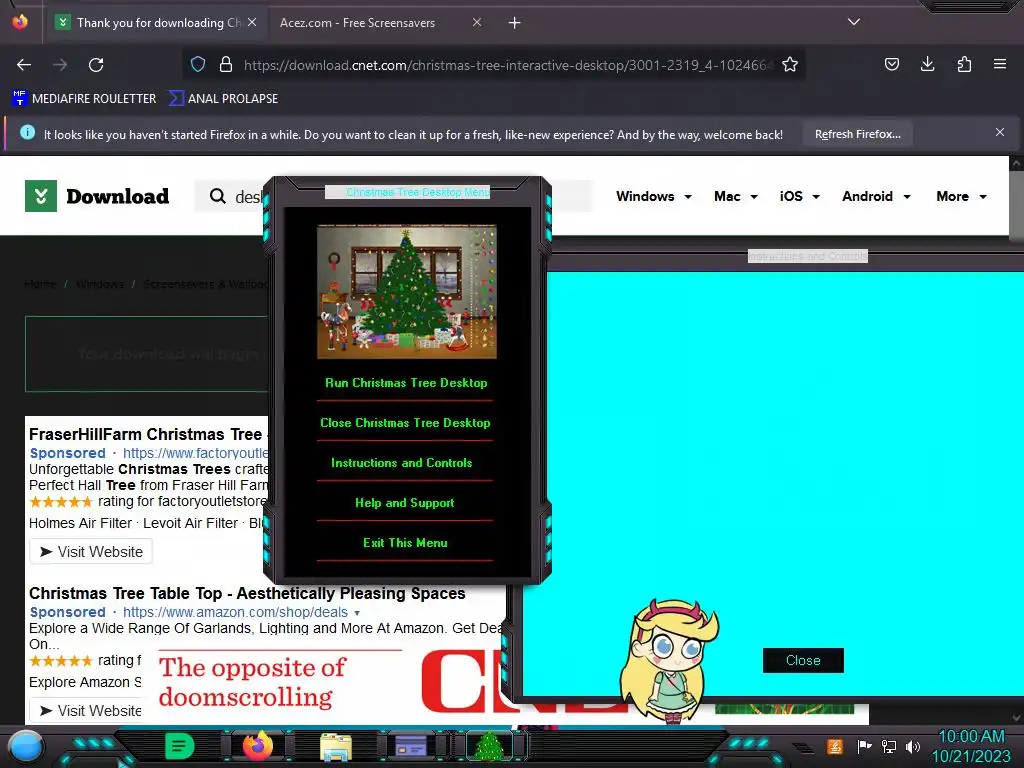Click the Home breadcrumb link
1024x768 pixels.
point(40,284)
